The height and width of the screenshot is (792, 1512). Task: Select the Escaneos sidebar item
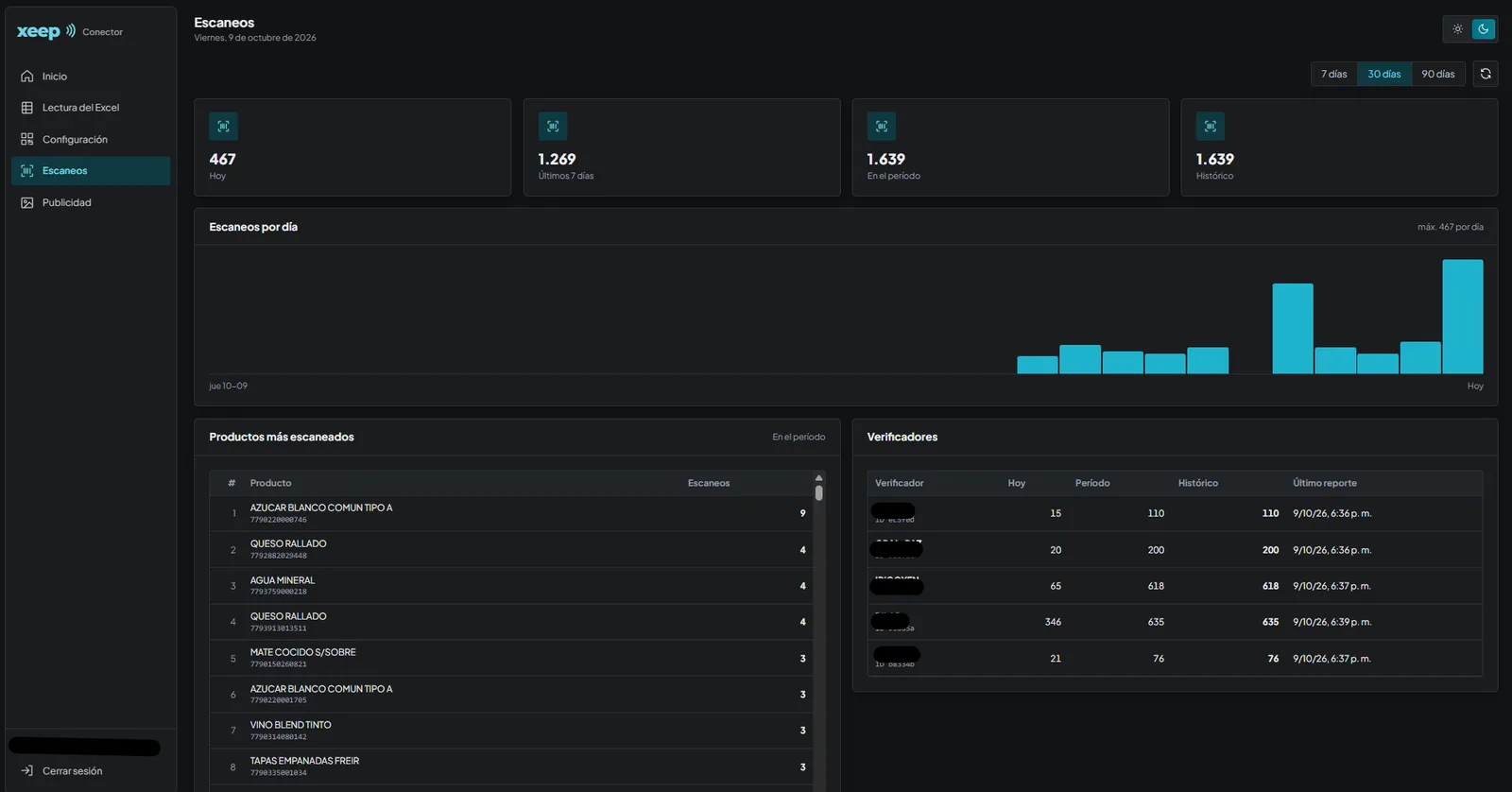(91, 171)
